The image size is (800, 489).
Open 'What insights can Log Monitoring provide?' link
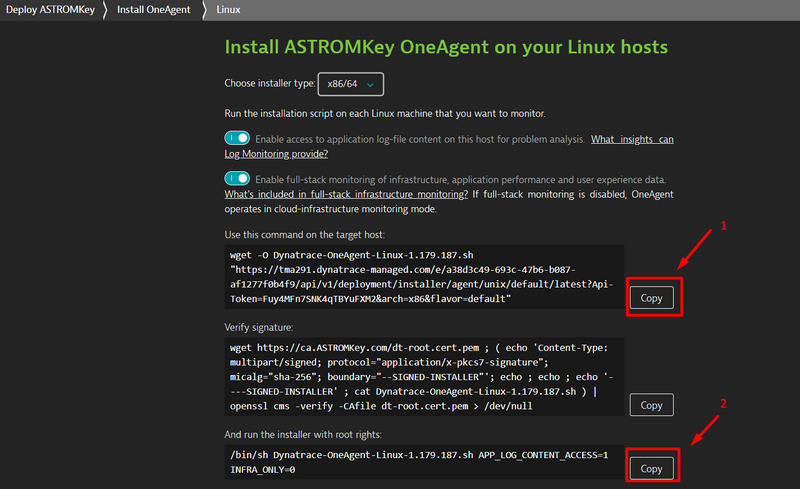click(631, 139)
